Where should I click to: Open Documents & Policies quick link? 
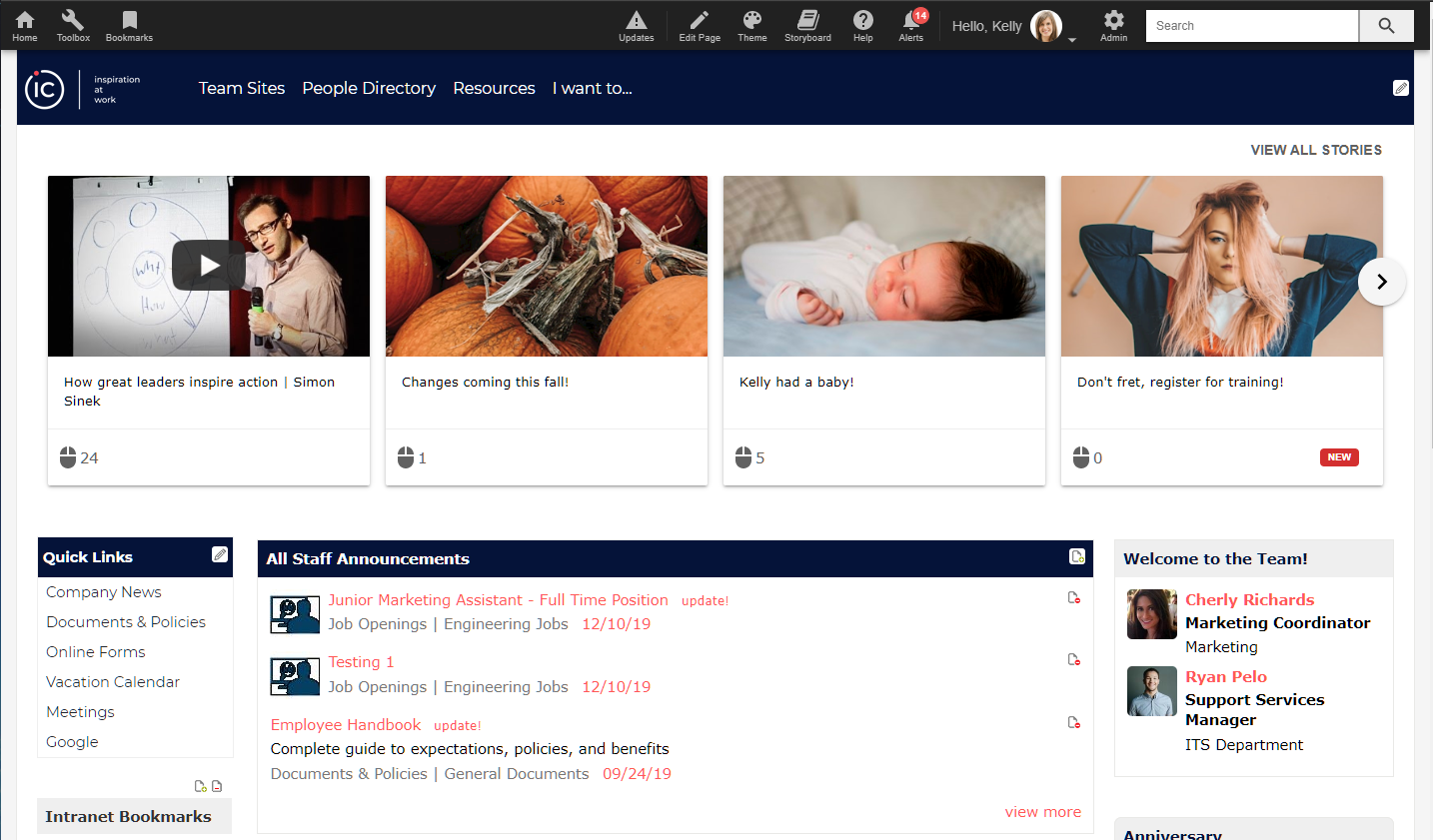(x=126, y=622)
